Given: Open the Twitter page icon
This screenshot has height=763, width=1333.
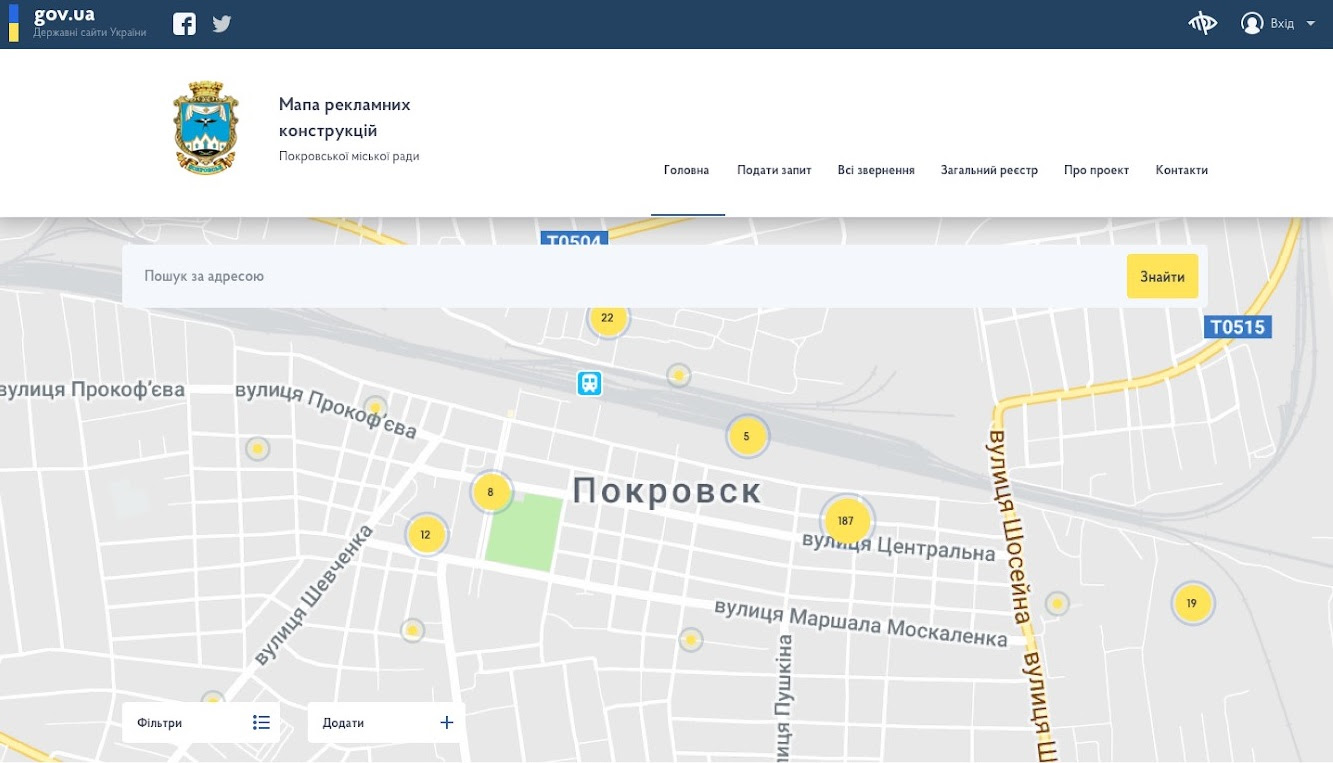Looking at the screenshot, I should [222, 24].
